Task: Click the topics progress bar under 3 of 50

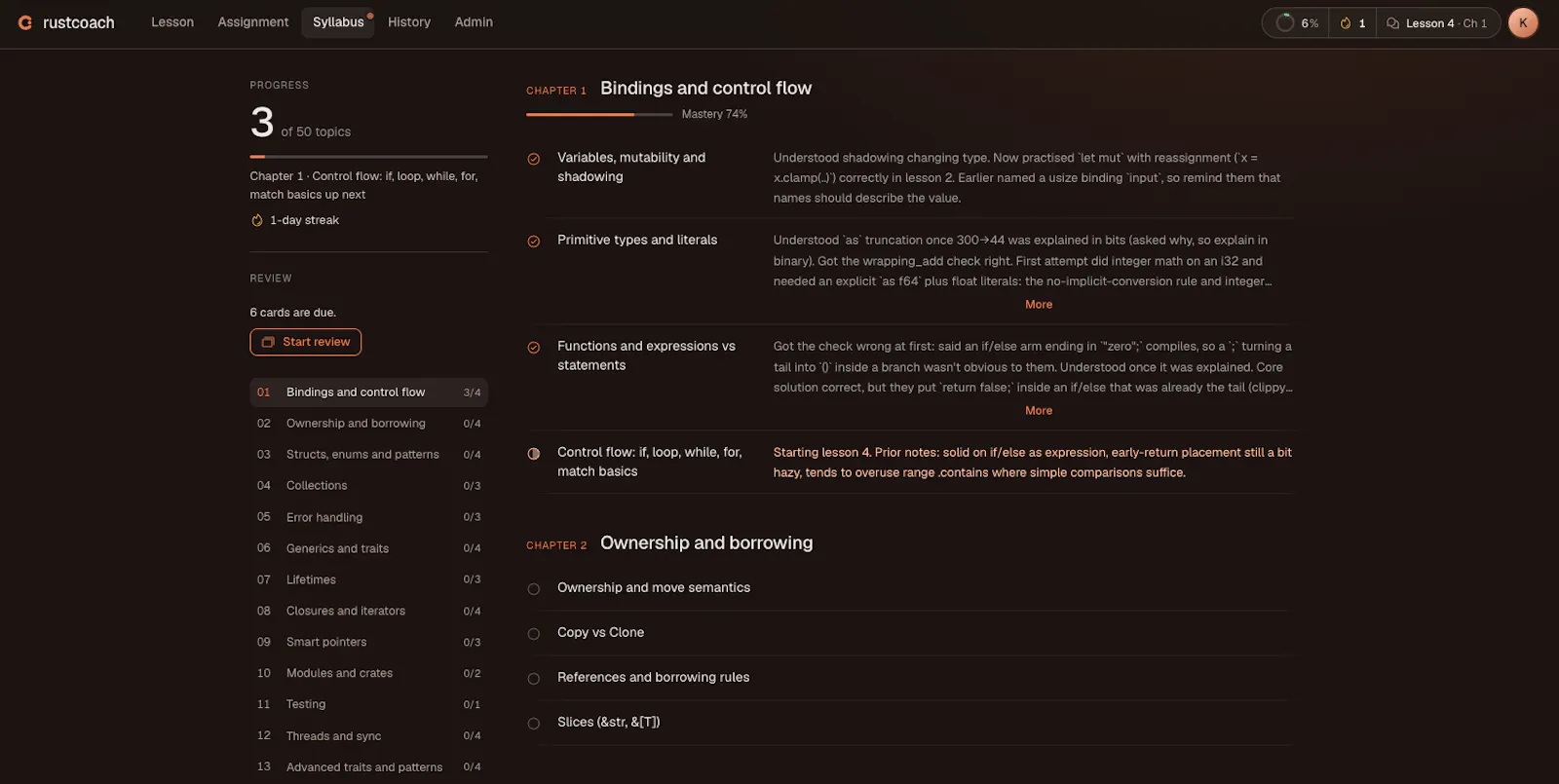Action: point(368,157)
